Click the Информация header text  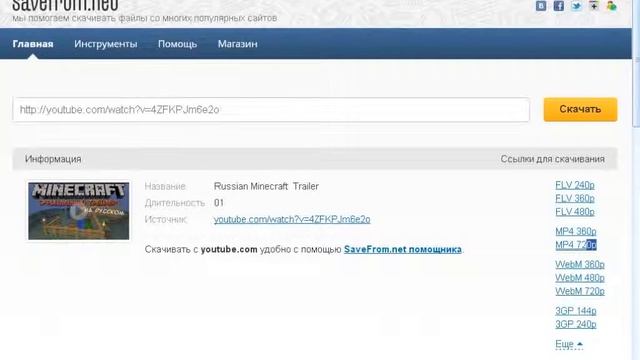pyautogui.click(x=53, y=159)
